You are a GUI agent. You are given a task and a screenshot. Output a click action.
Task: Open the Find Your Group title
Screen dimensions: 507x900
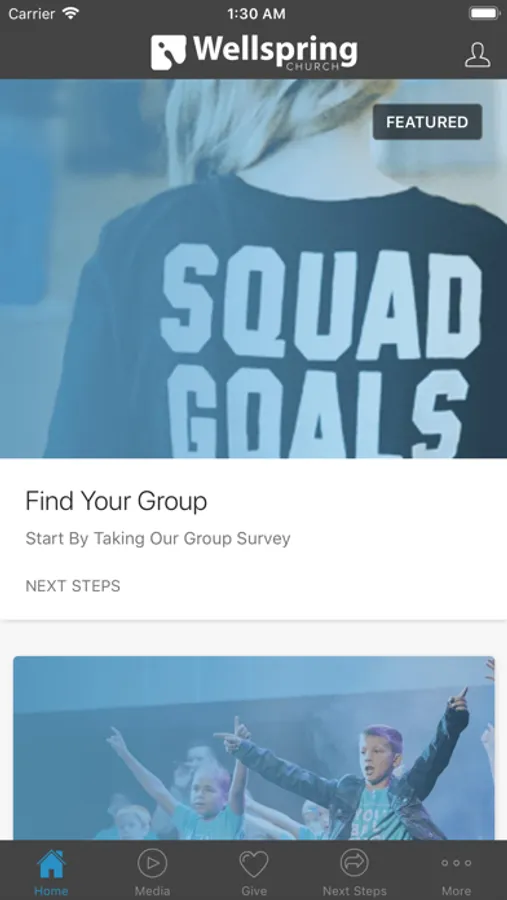116,501
